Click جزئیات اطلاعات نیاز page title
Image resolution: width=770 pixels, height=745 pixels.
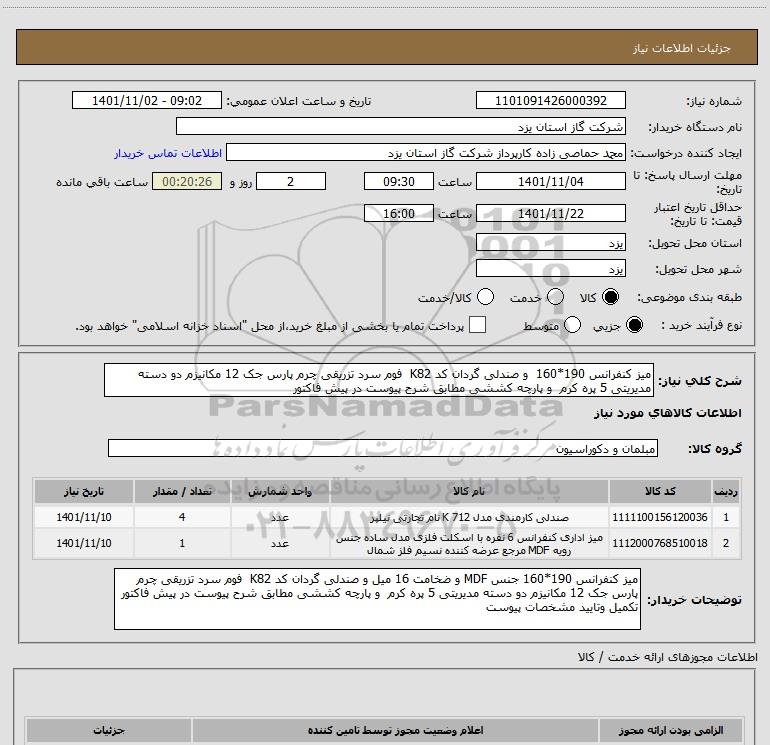coord(681,48)
